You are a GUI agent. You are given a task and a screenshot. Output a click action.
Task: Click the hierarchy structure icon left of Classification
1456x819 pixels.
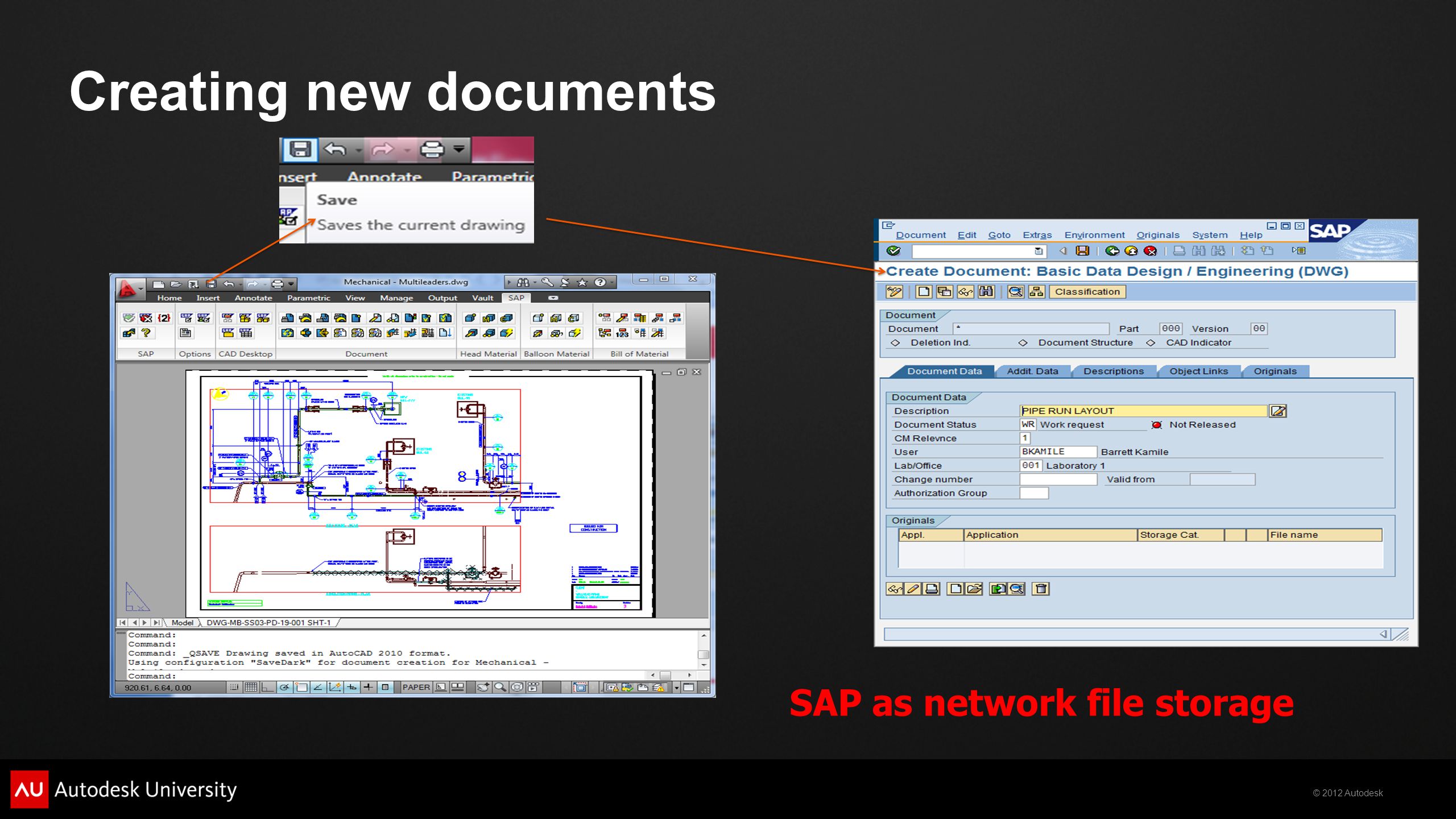pyautogui.click(x=1036, y=292)
